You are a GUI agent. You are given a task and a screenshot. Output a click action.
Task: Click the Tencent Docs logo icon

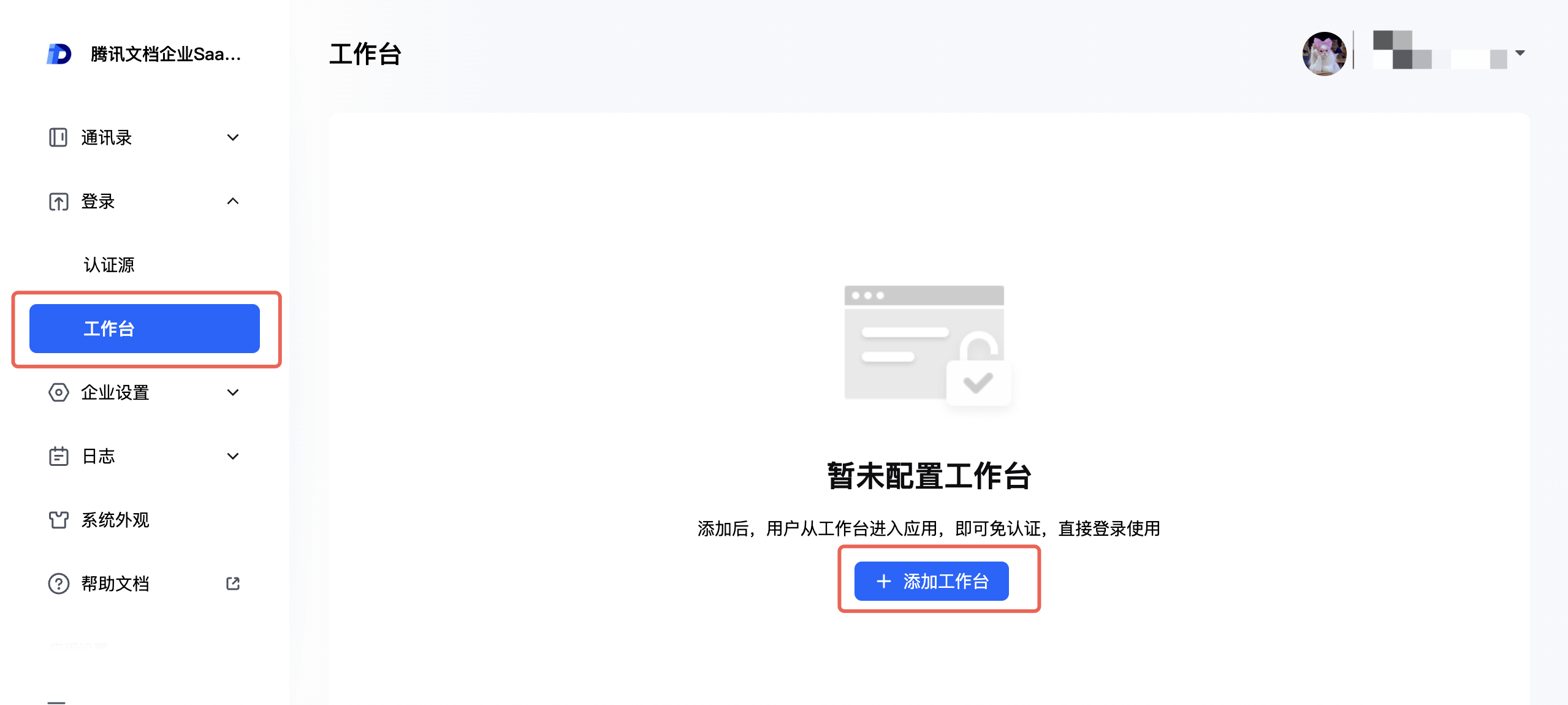(x=59, y=54)
